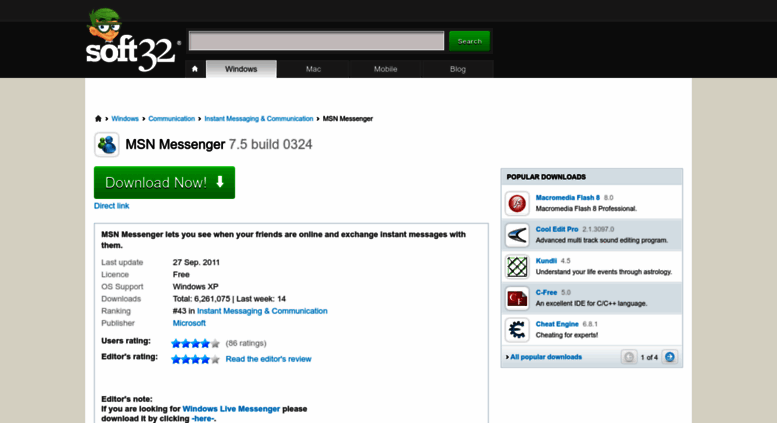Open Macromedia Flash 8 title link
The width and height of the screenshot is (777, 423).
567,198
